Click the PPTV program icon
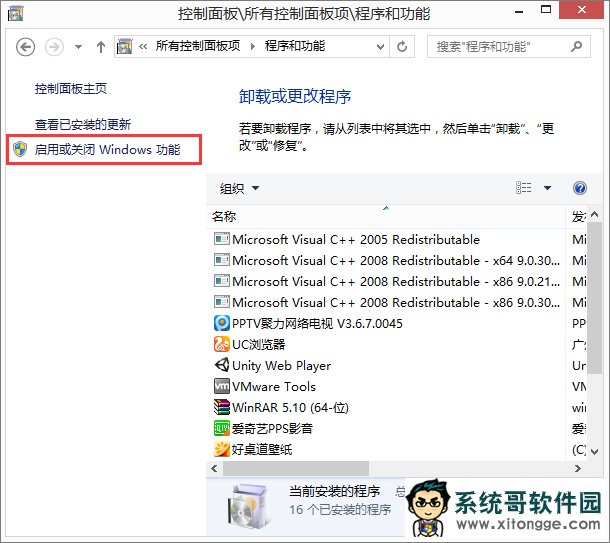Viewport: 610px width, 543px height. tap(221, 323)
